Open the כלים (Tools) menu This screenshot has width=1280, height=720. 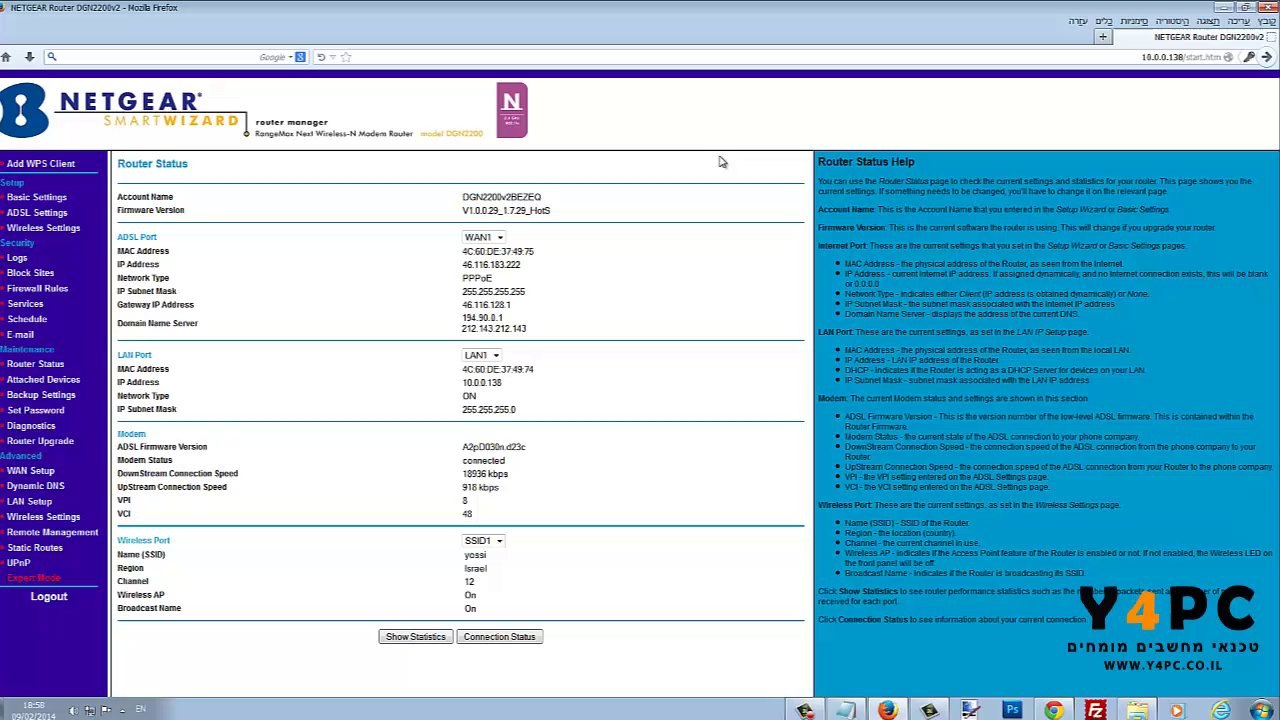pos(1104,21)
